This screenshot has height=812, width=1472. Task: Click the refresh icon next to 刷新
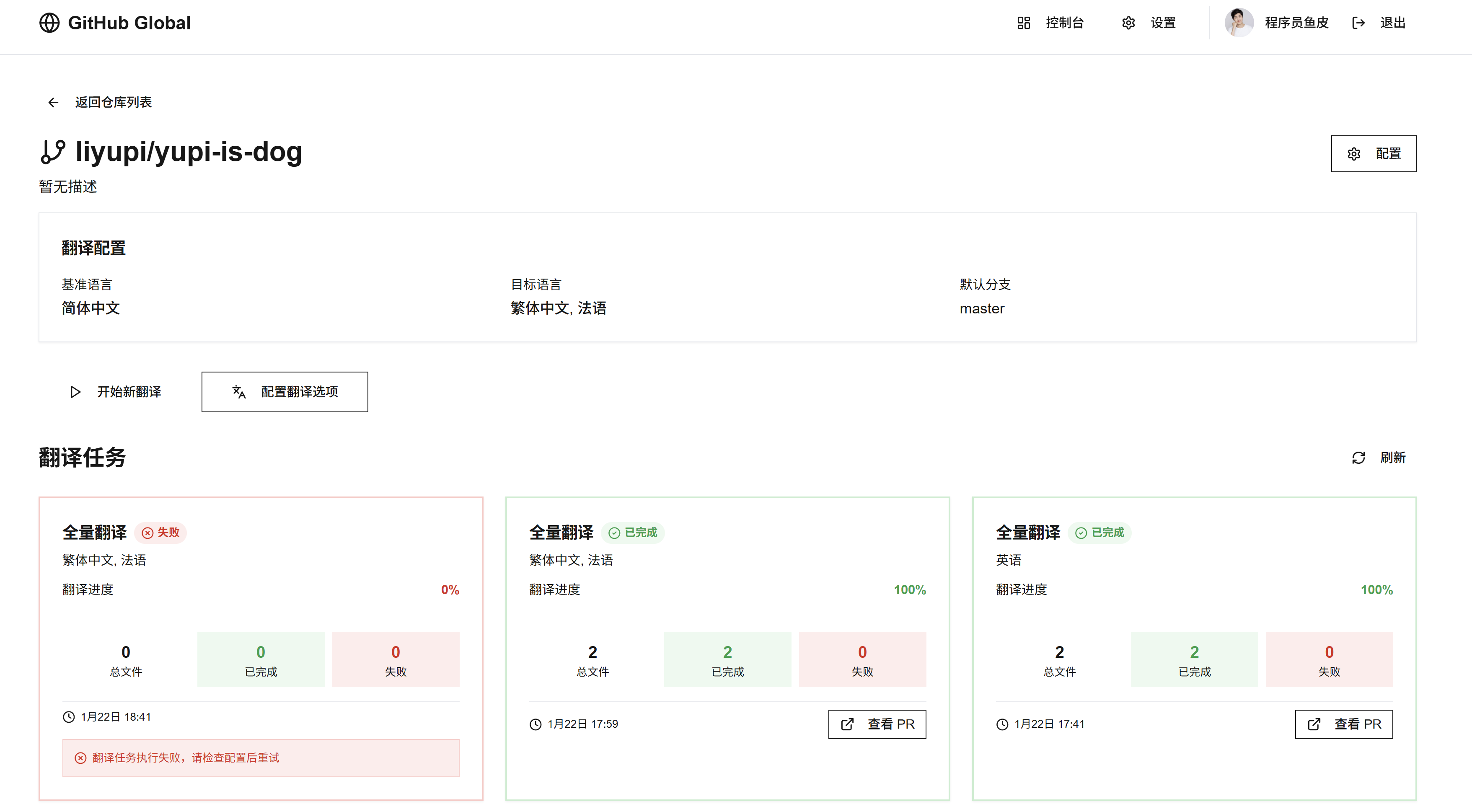point(1358,458)
